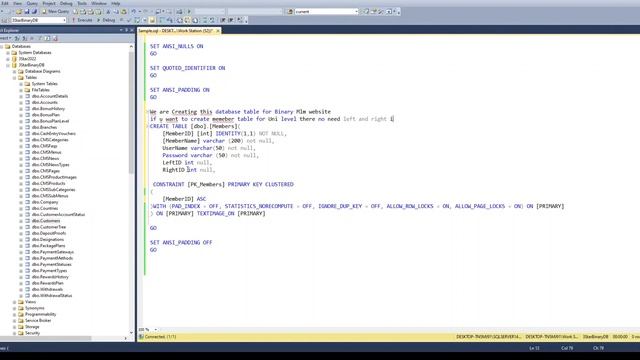Expand the System Tables folder
The width and height of the screenshot is (640, 360).
(21, 84)
